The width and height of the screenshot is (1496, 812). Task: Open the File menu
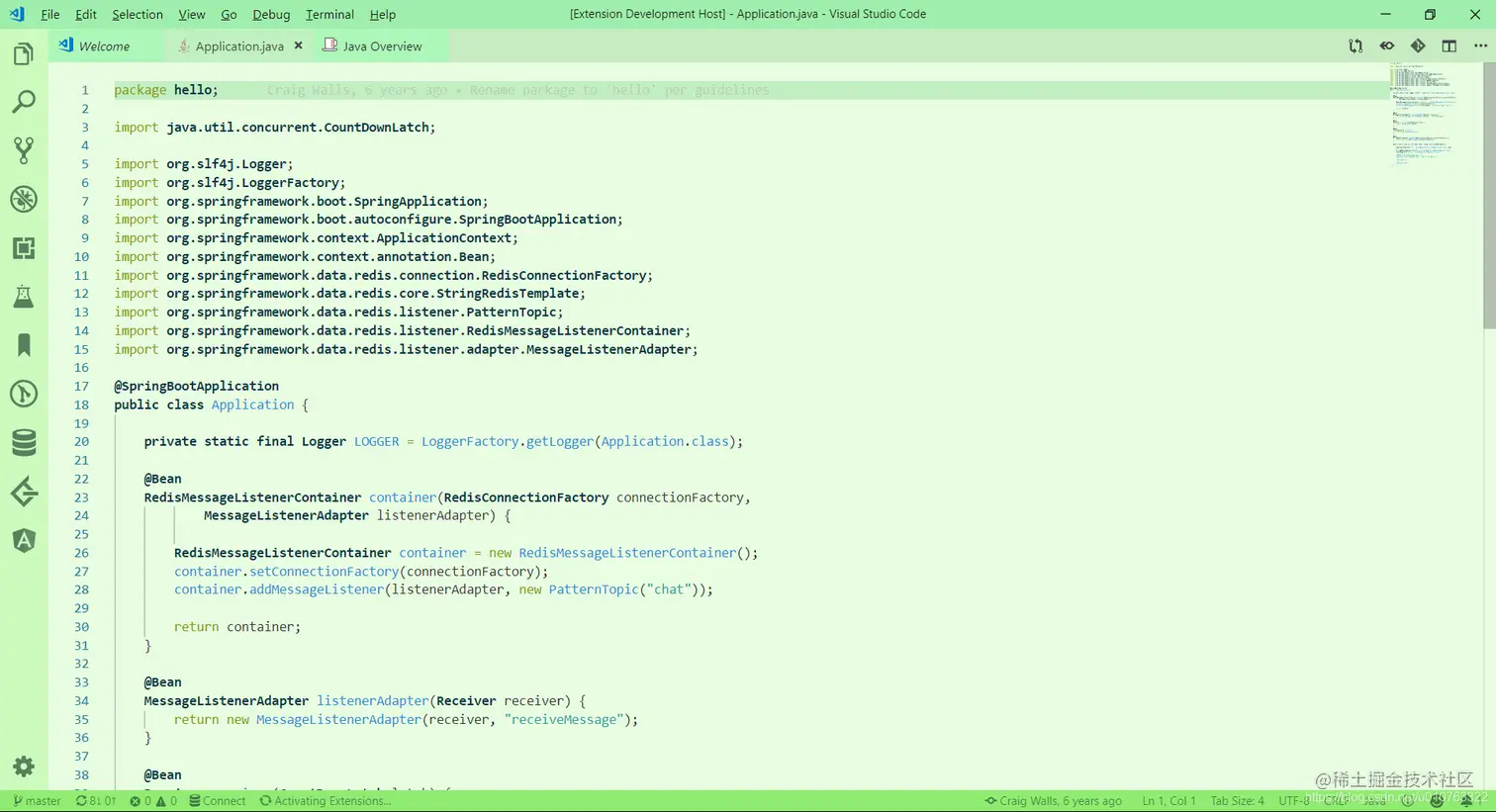(x=50, y=14)
